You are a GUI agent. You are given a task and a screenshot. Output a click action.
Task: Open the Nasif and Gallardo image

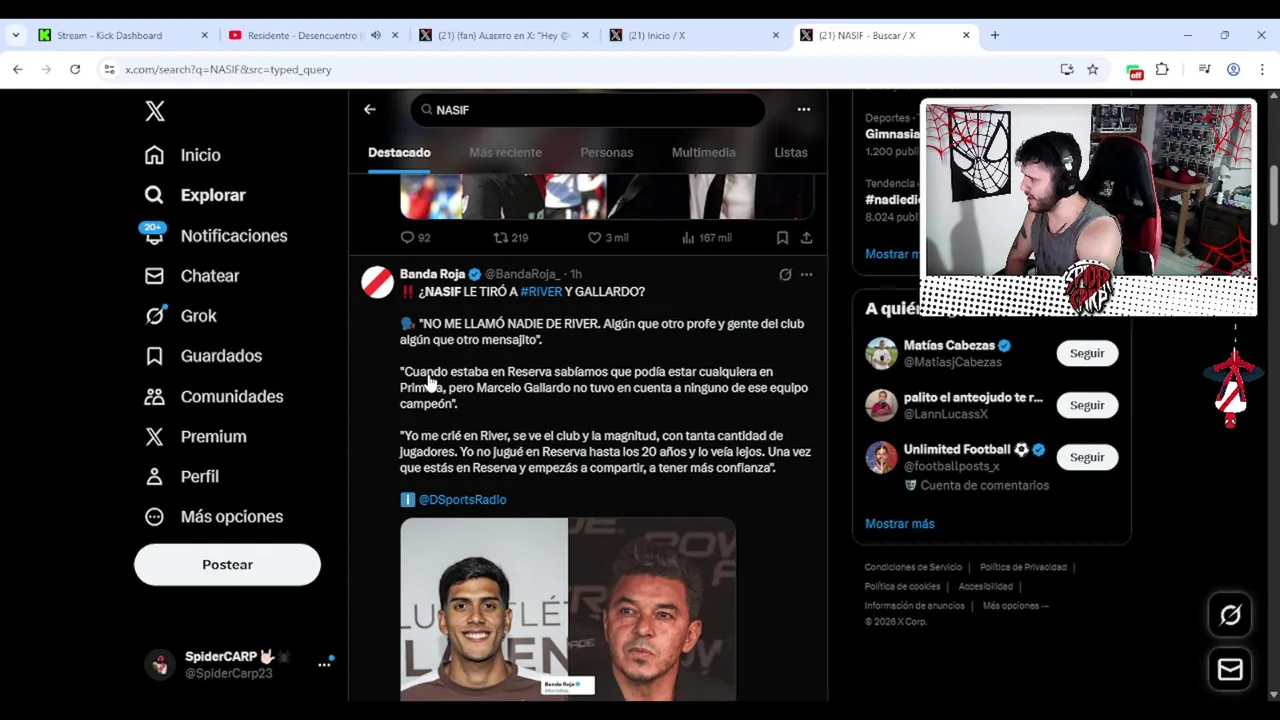[x=568, y=608]
